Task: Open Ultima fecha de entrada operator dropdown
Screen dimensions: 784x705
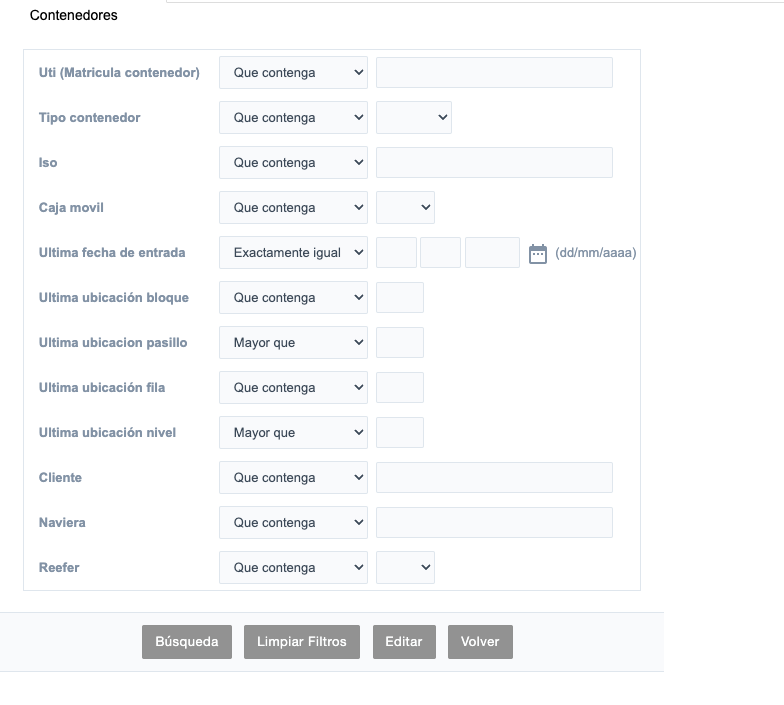Action: (x=293, y=253)
